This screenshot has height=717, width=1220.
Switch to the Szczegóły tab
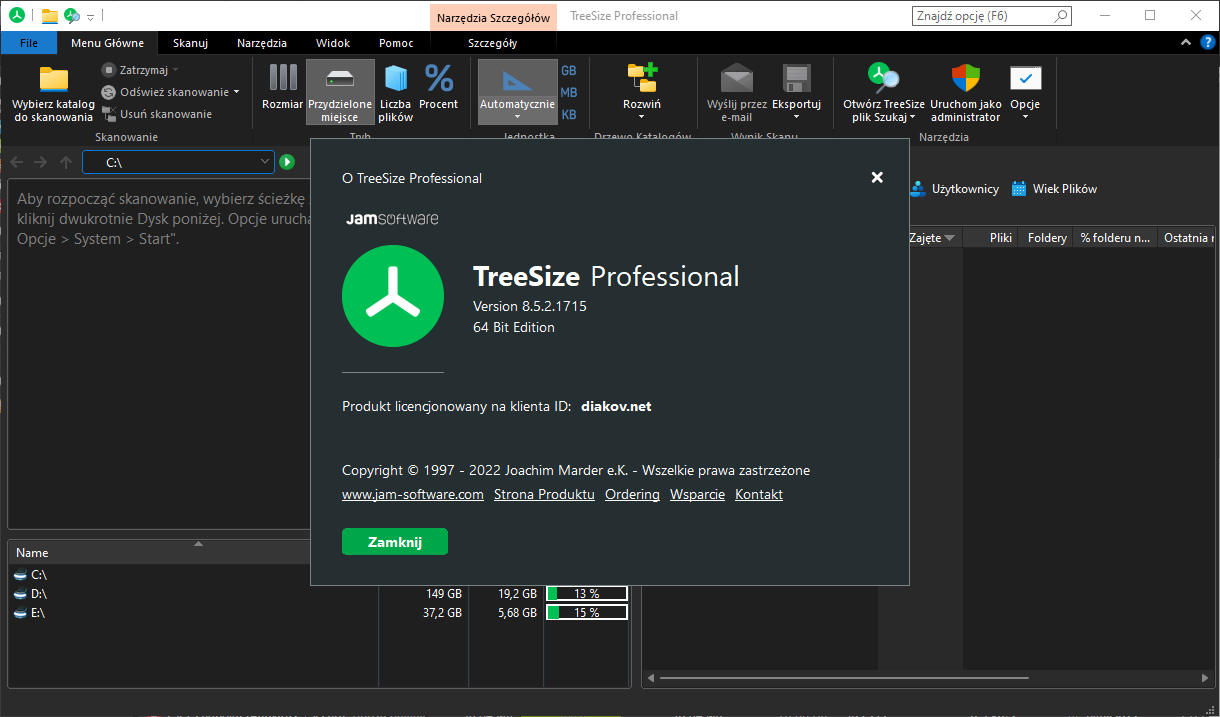[492, 43]
